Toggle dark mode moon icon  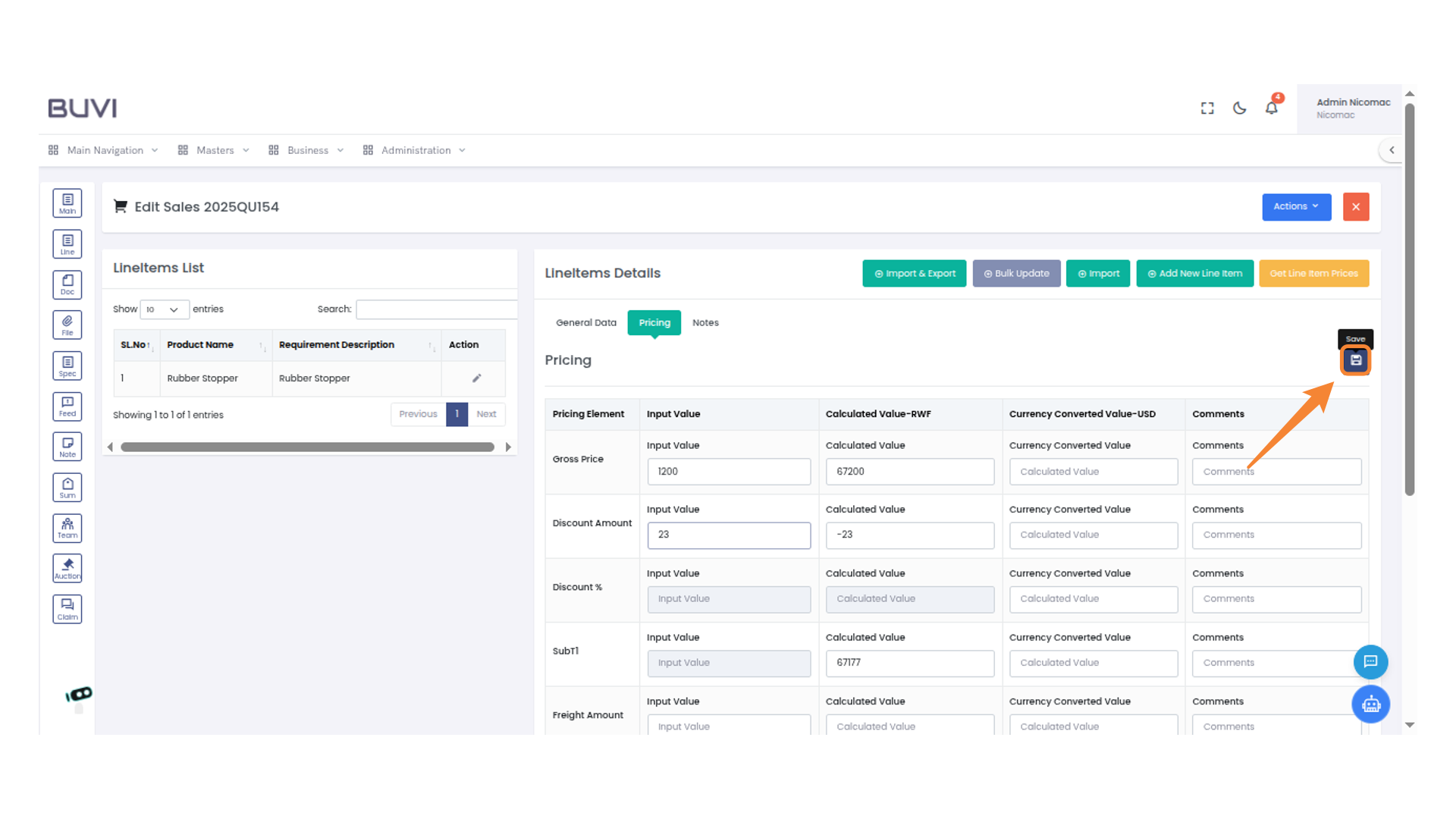1239,108
